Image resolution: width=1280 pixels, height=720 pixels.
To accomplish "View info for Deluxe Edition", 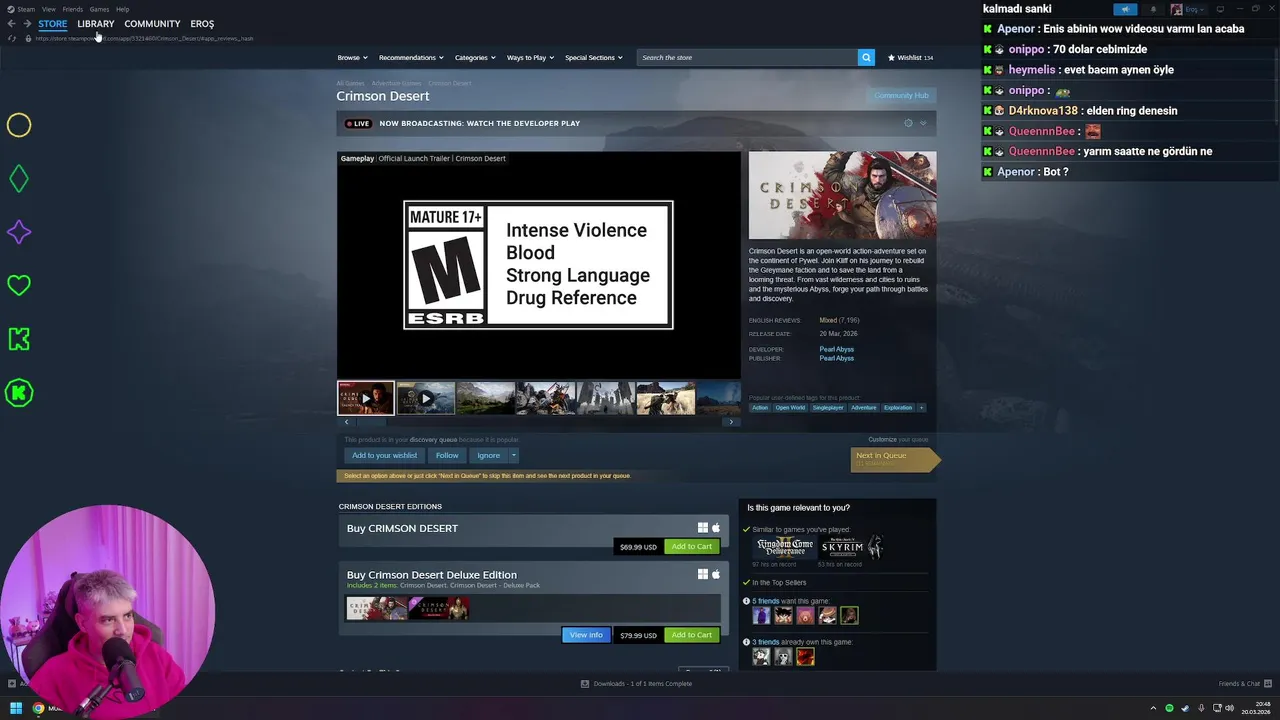I will (x=586, y=635).
